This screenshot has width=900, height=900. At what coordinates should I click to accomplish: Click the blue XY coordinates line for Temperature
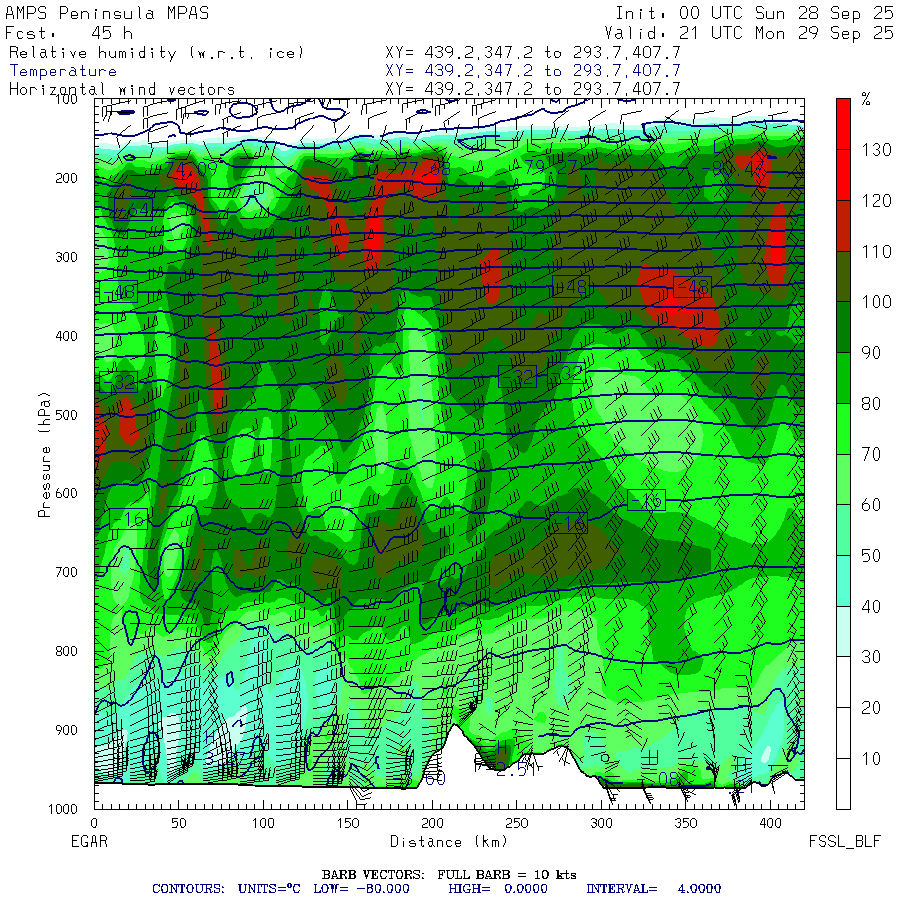click(x=533, y=71)
